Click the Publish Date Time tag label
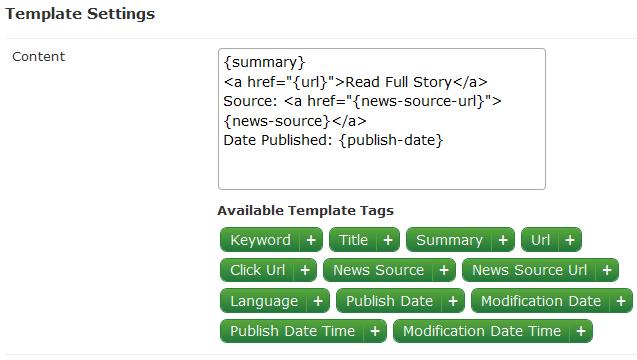Viewport: 637px width, 360px height. pos(292,331)
